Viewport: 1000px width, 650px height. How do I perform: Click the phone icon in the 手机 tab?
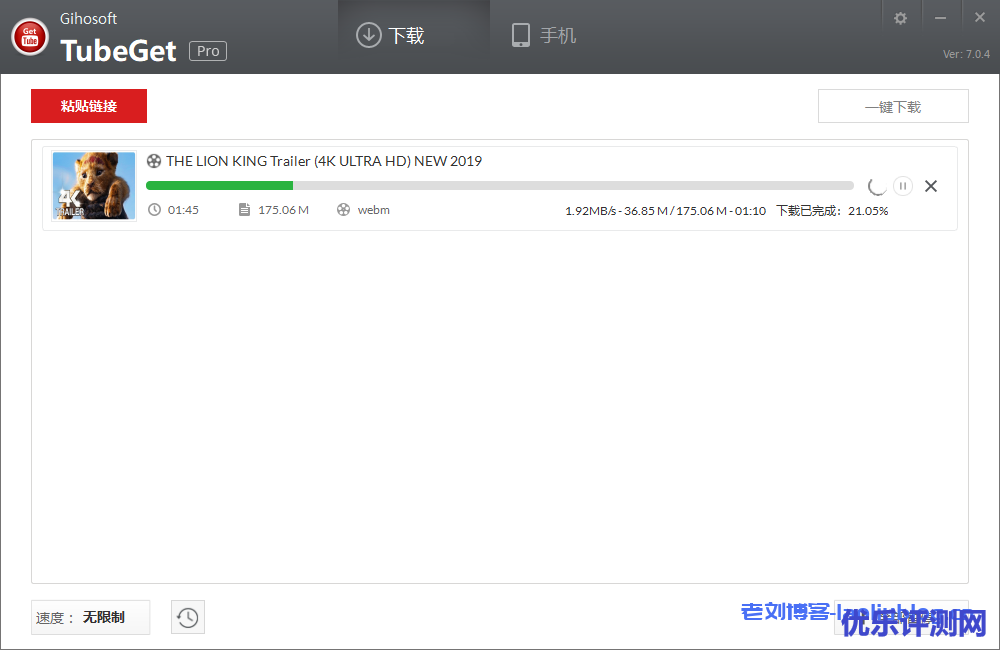(x=520, y=35)
